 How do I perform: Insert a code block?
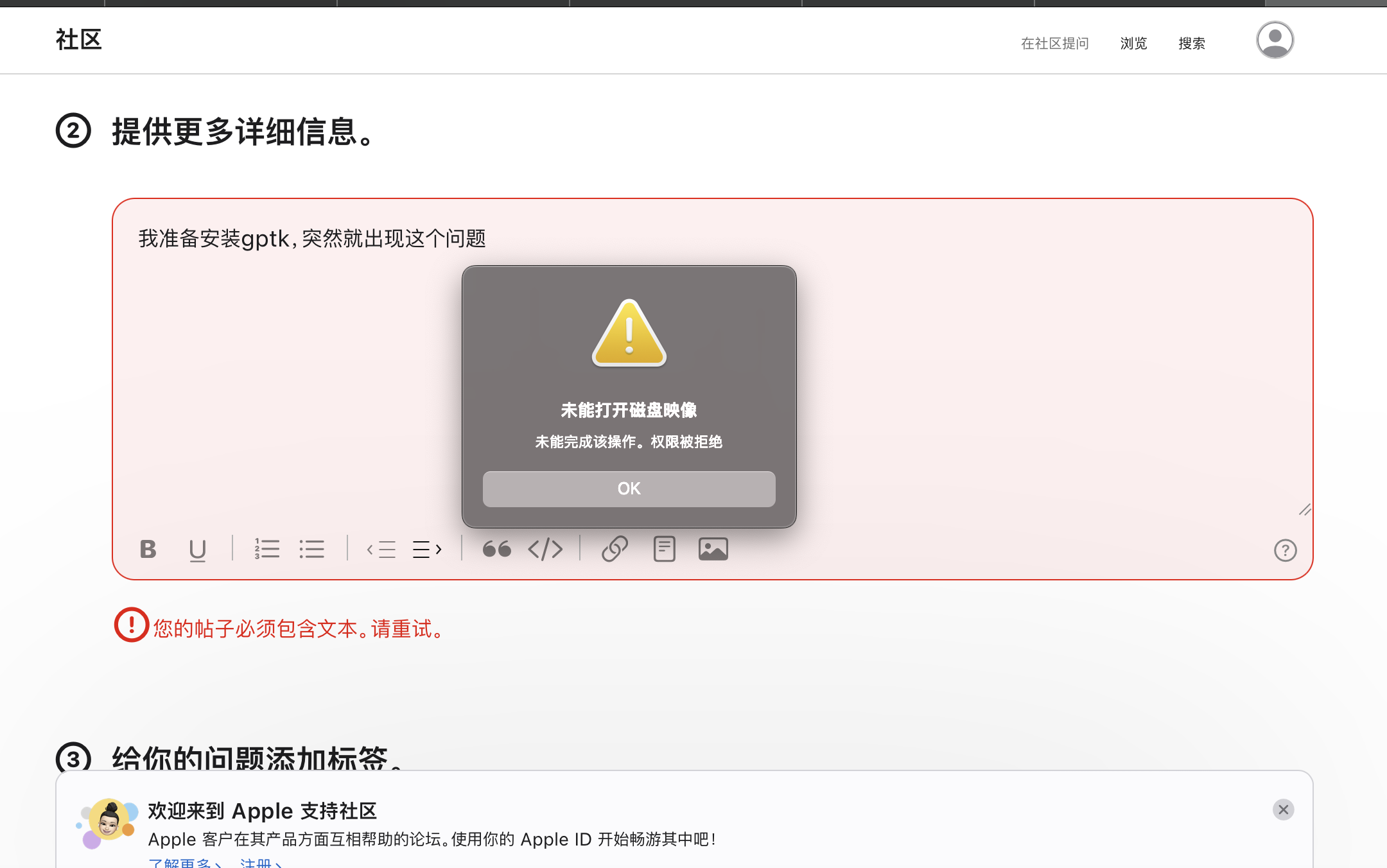(x=545, y=550)
